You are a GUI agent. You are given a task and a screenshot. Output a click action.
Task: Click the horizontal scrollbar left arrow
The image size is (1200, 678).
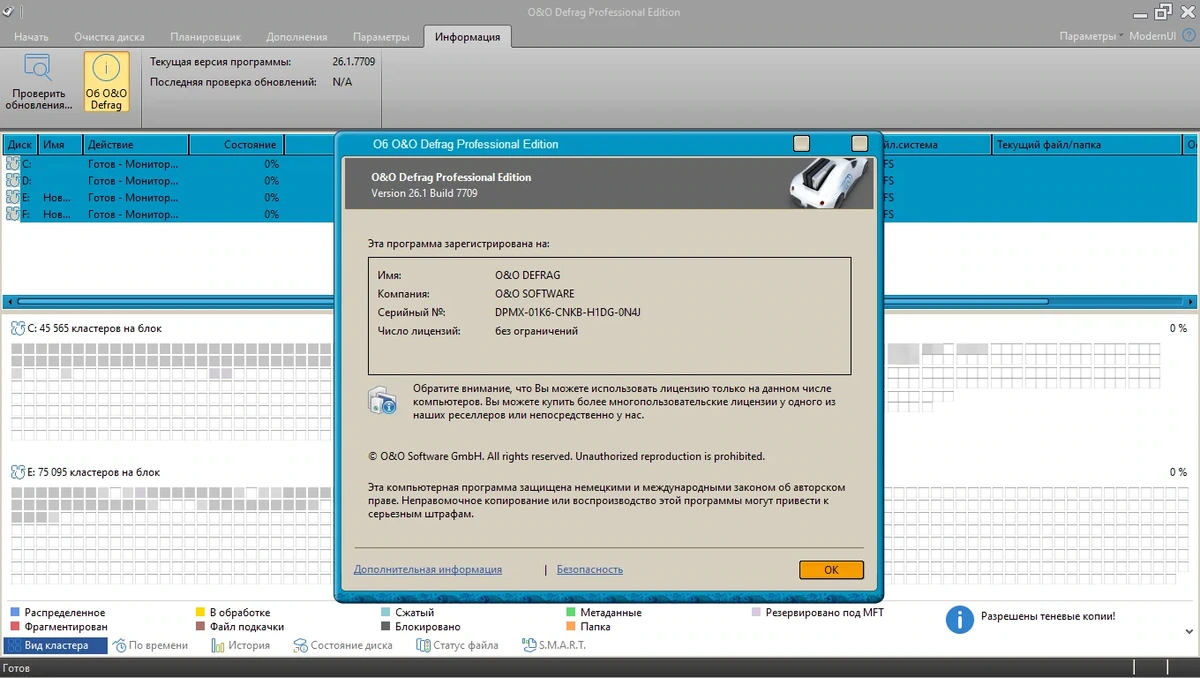8,301
